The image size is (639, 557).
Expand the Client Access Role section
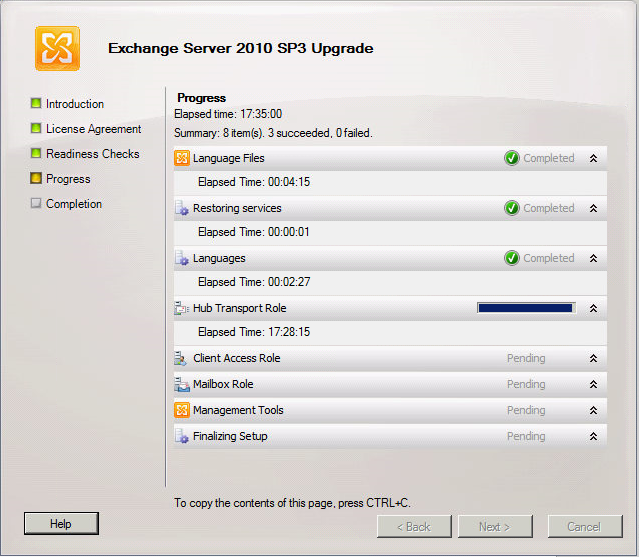click(593, 359)
